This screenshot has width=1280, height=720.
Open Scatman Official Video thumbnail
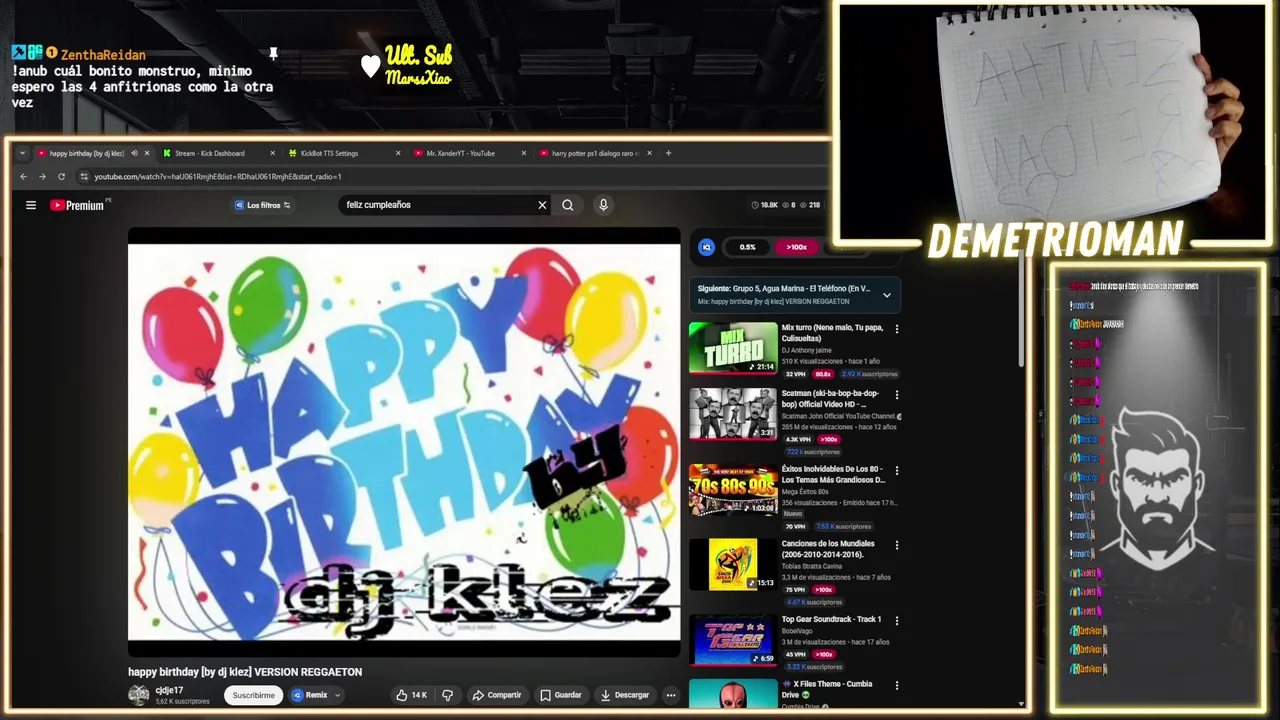pyautogui.click(x=733, y=414)
